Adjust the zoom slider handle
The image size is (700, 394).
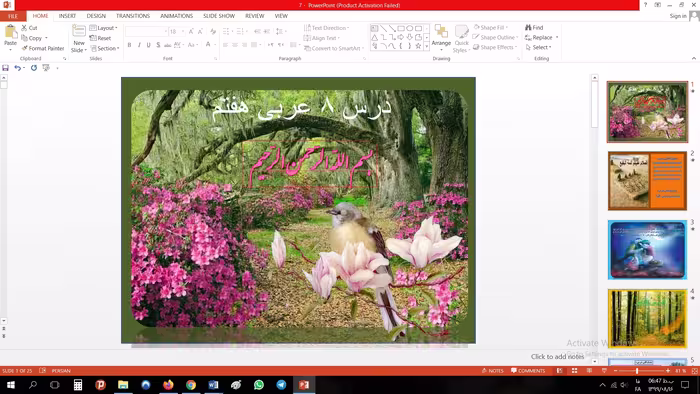pos(637,371)
